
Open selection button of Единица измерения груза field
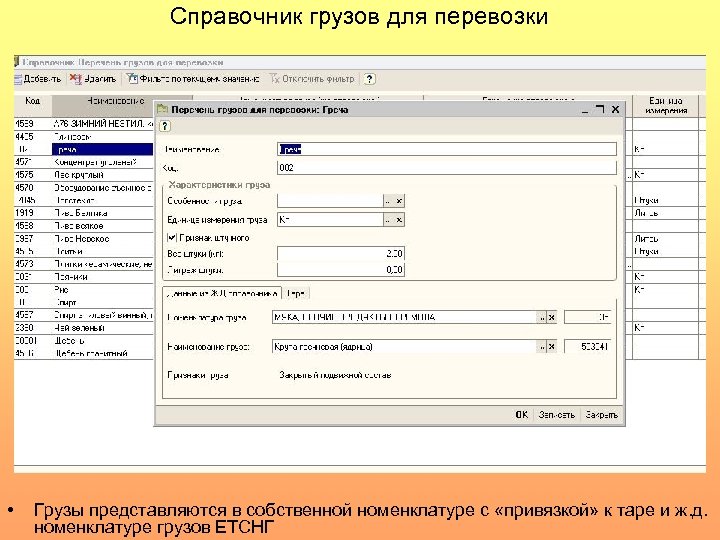tap(388, 220)
